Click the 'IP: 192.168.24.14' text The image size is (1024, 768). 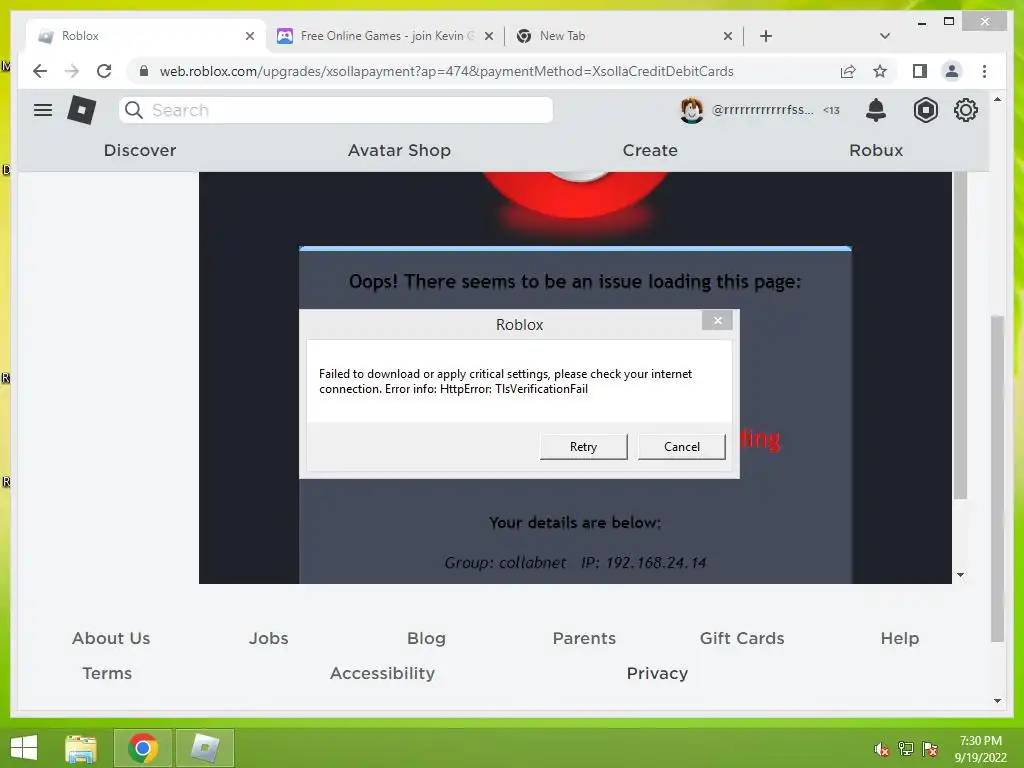point(643,562)
